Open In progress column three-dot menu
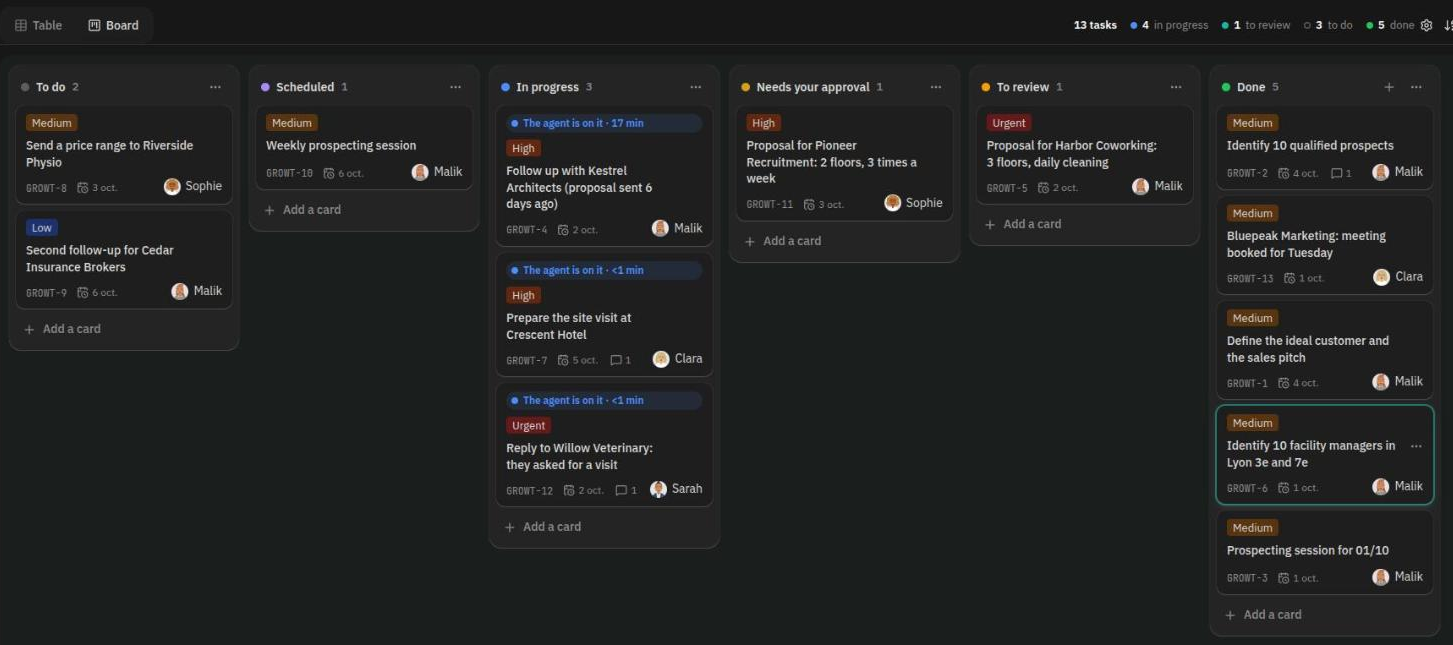This screenshot has height=645, width=1453. [695, 87]
